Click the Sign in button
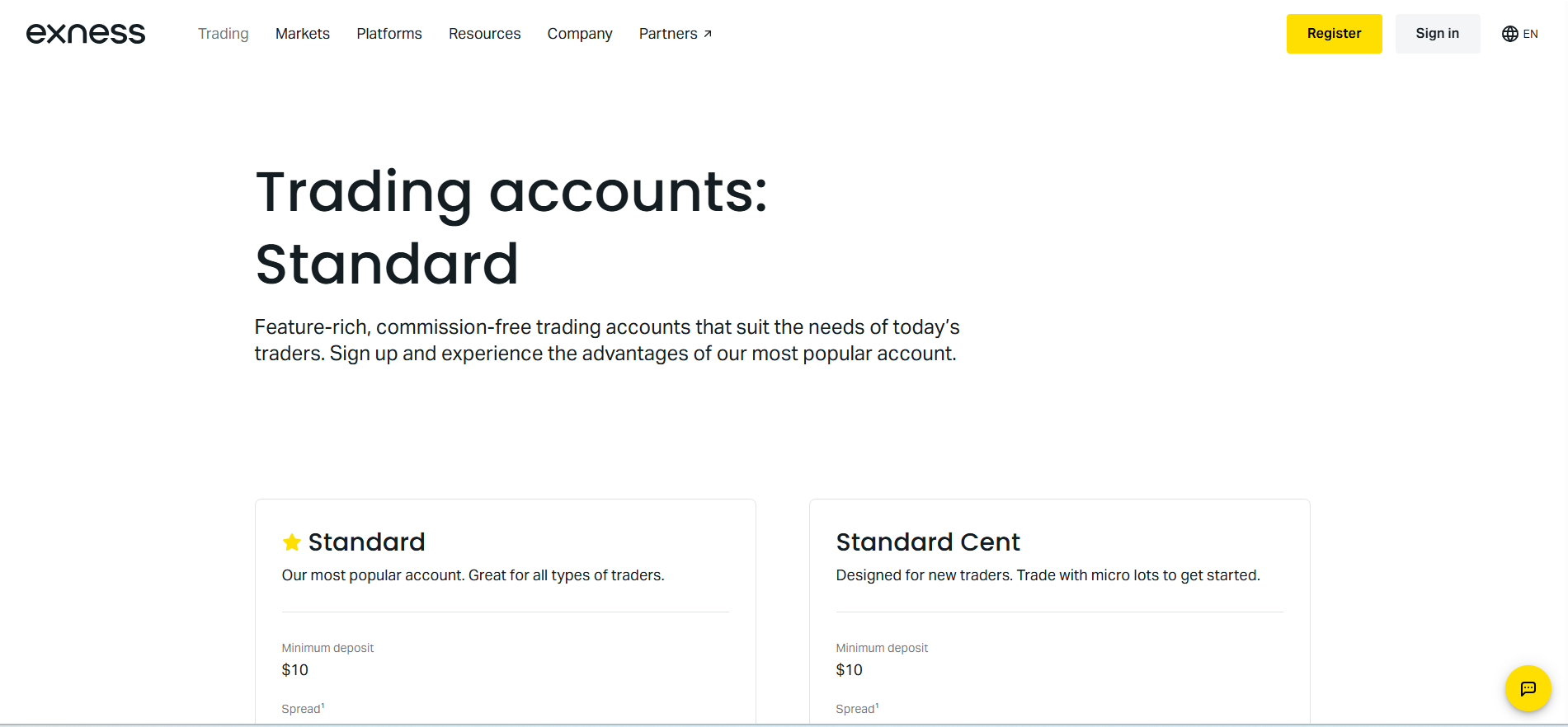This screenshot has width=1568, height=727. tap(1437, 34)
